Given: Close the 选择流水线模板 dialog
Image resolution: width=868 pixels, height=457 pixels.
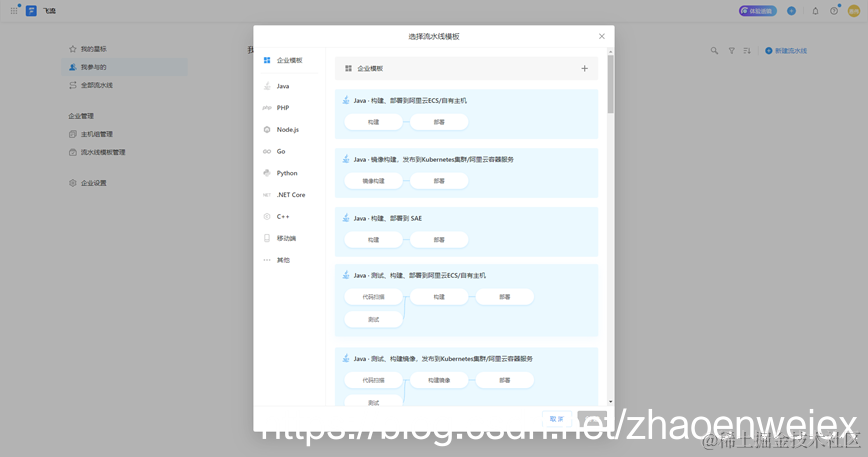Looking at the screenshot, I should pos(602,37).
